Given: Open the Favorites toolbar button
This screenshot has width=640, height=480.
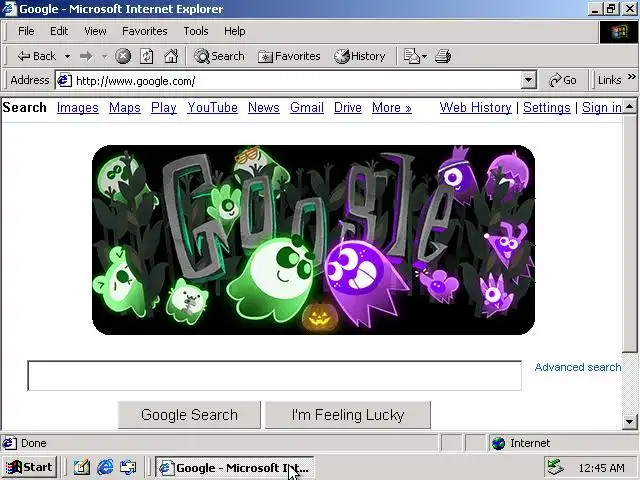Looking at the screenshot, I should (x=289, y=56).
